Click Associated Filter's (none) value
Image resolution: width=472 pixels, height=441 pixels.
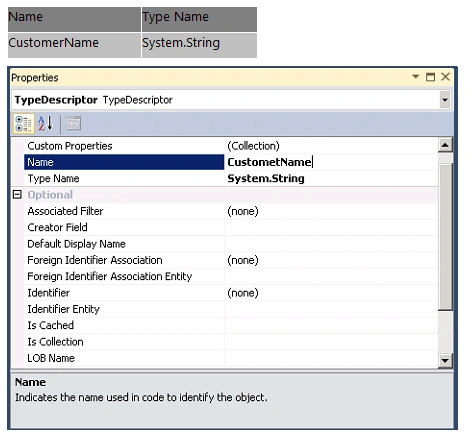point(243,211)
